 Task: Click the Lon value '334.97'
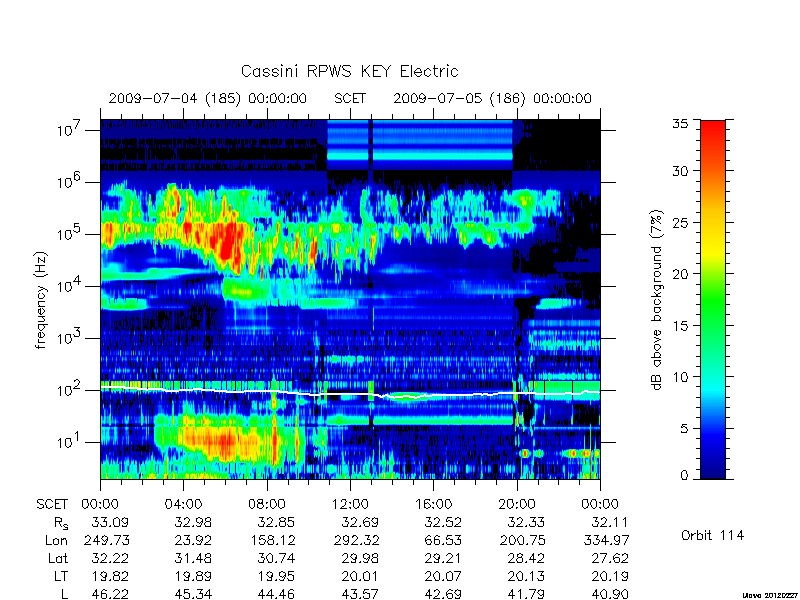(606, 540)
